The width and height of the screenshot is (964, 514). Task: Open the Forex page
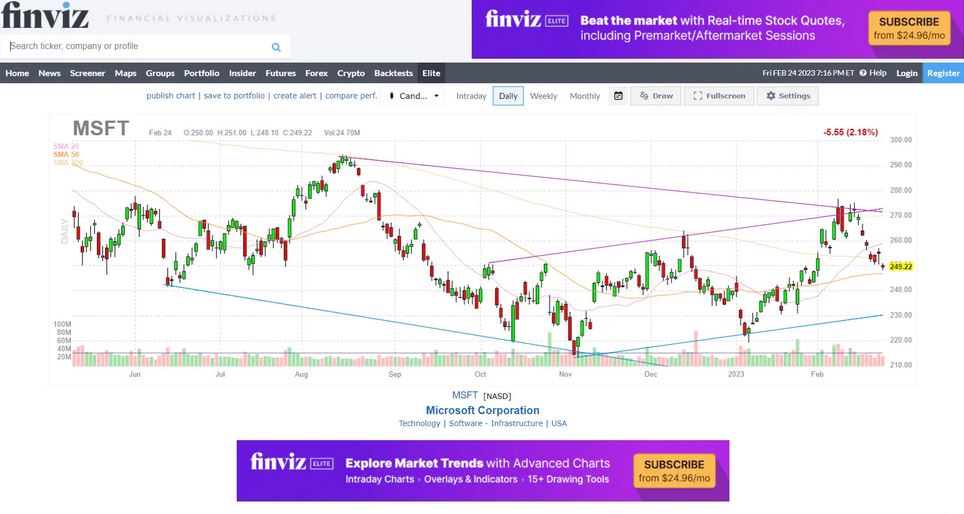316,73
